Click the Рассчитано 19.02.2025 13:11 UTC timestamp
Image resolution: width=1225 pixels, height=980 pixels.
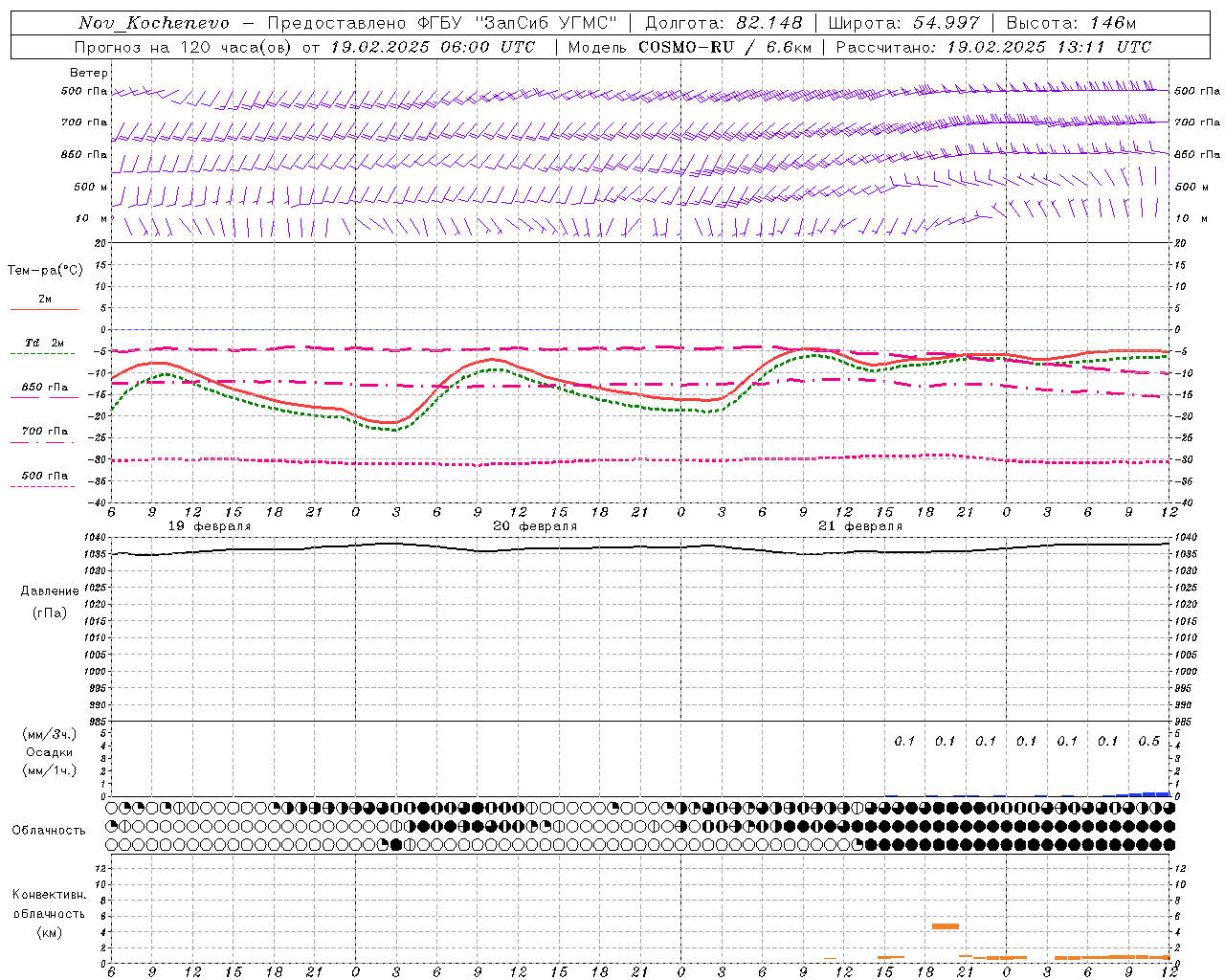[x=993, y=47]
